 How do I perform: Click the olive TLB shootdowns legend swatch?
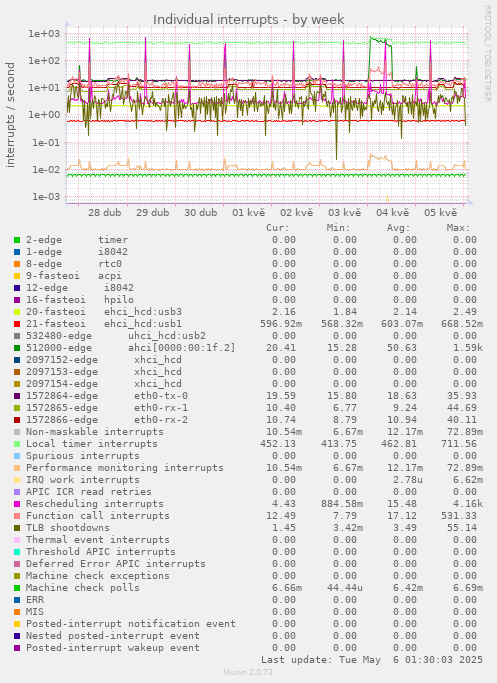tap(17, 528)
